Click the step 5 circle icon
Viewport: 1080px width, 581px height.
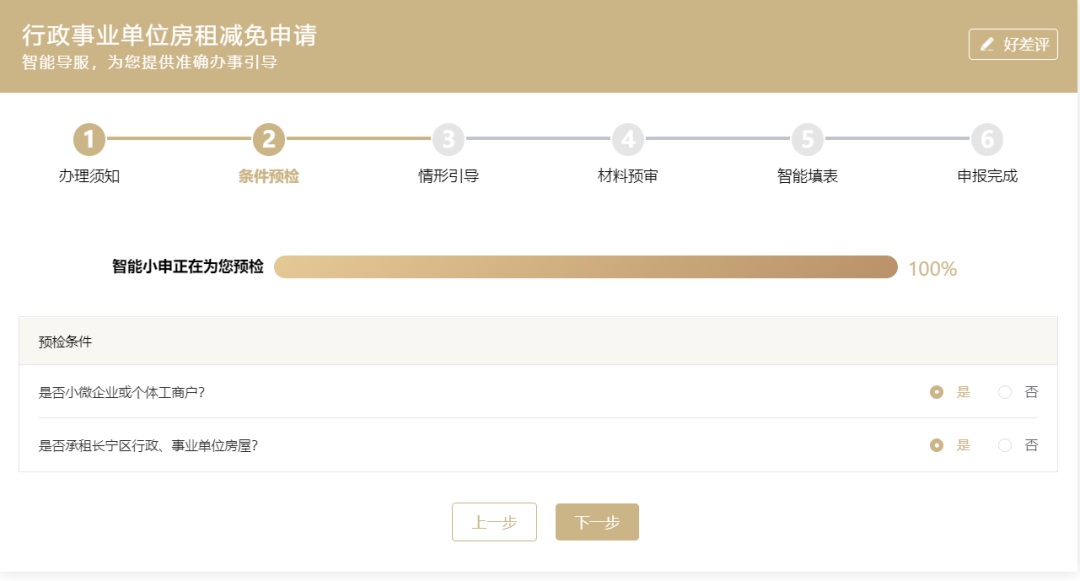[x=807, y=139]
